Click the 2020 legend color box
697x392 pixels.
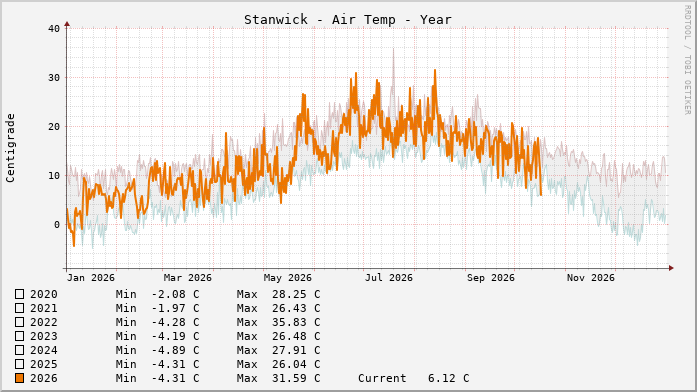point(20,294)
